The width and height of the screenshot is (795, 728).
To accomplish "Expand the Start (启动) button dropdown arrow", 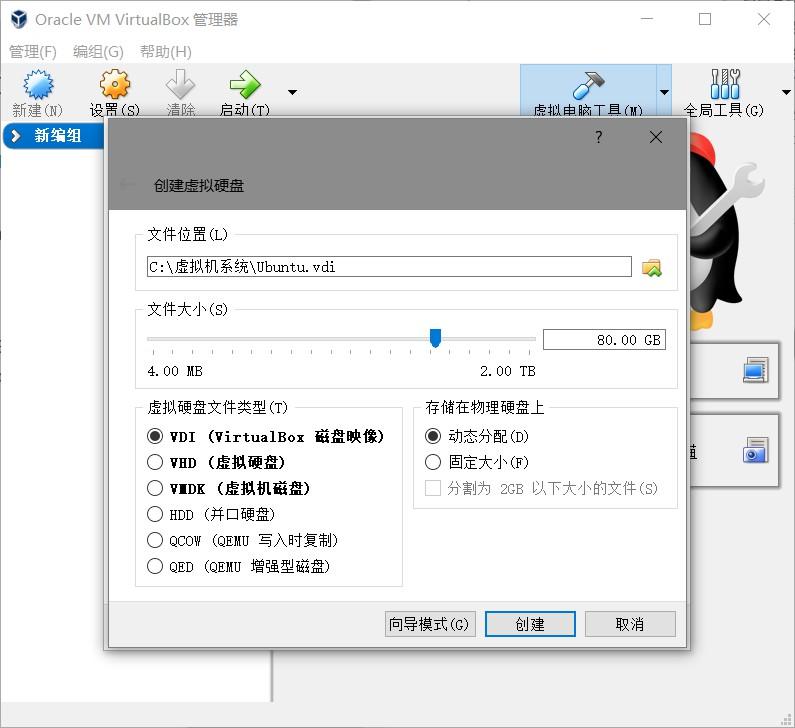I will (292, 92).
